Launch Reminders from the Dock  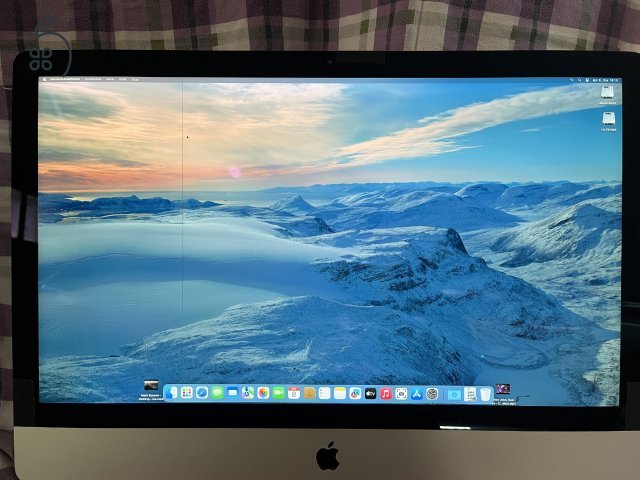click(324, 393)
